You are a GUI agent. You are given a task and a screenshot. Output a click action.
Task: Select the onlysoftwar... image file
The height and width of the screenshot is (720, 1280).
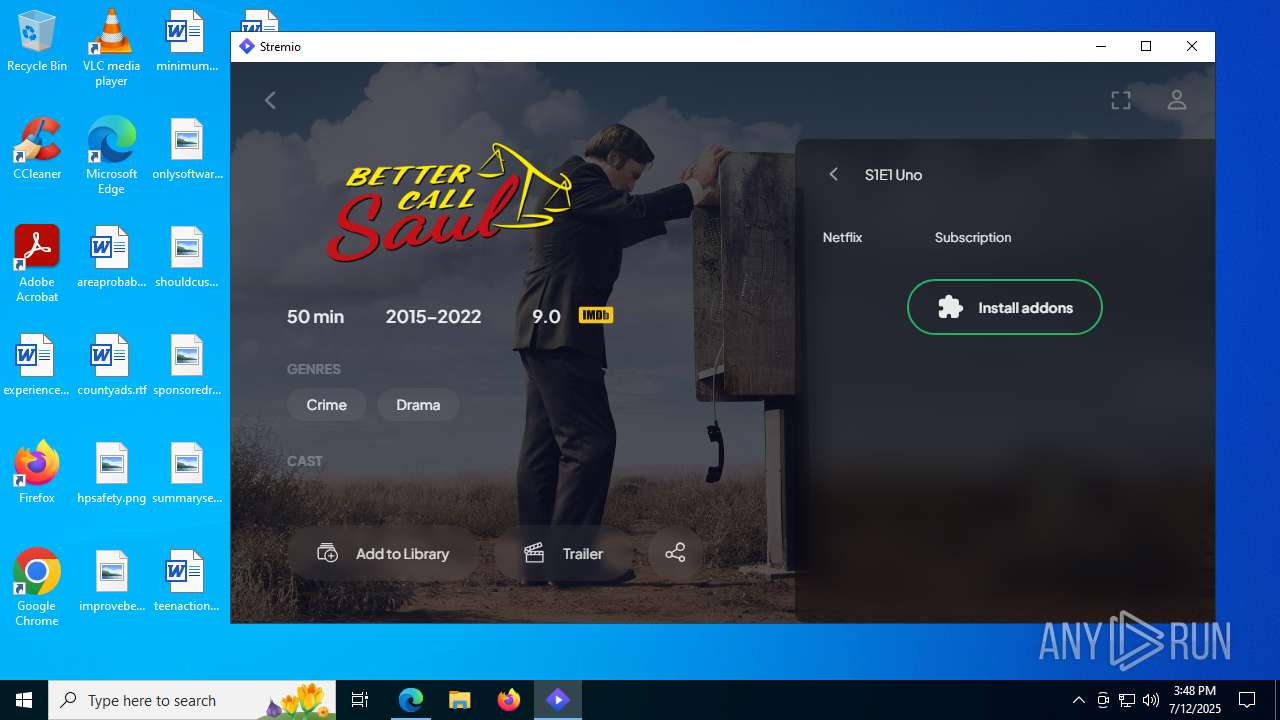(x=187, y=149)
